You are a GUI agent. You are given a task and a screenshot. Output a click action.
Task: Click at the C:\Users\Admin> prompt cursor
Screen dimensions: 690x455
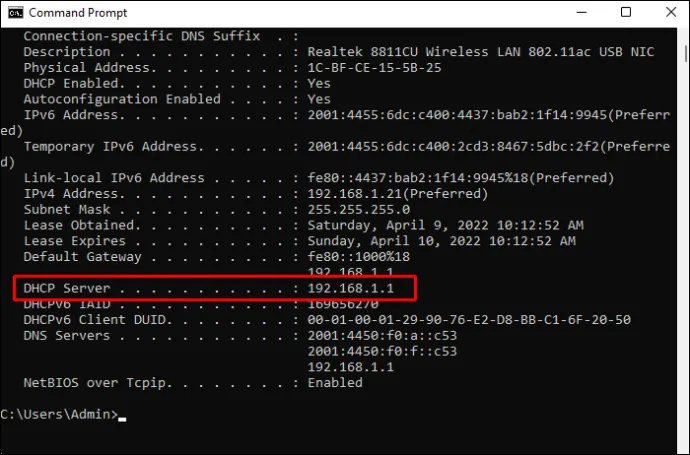pos(122,419)
